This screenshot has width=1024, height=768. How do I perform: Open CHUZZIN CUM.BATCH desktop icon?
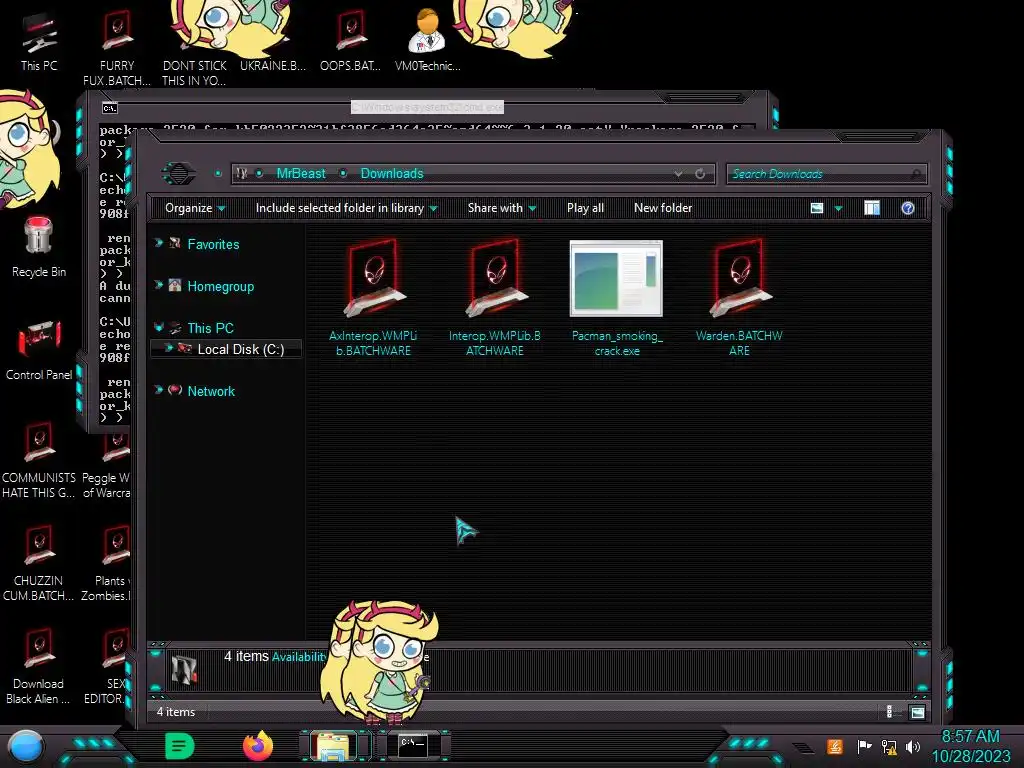pyautogui.click(x=39, y=564)
